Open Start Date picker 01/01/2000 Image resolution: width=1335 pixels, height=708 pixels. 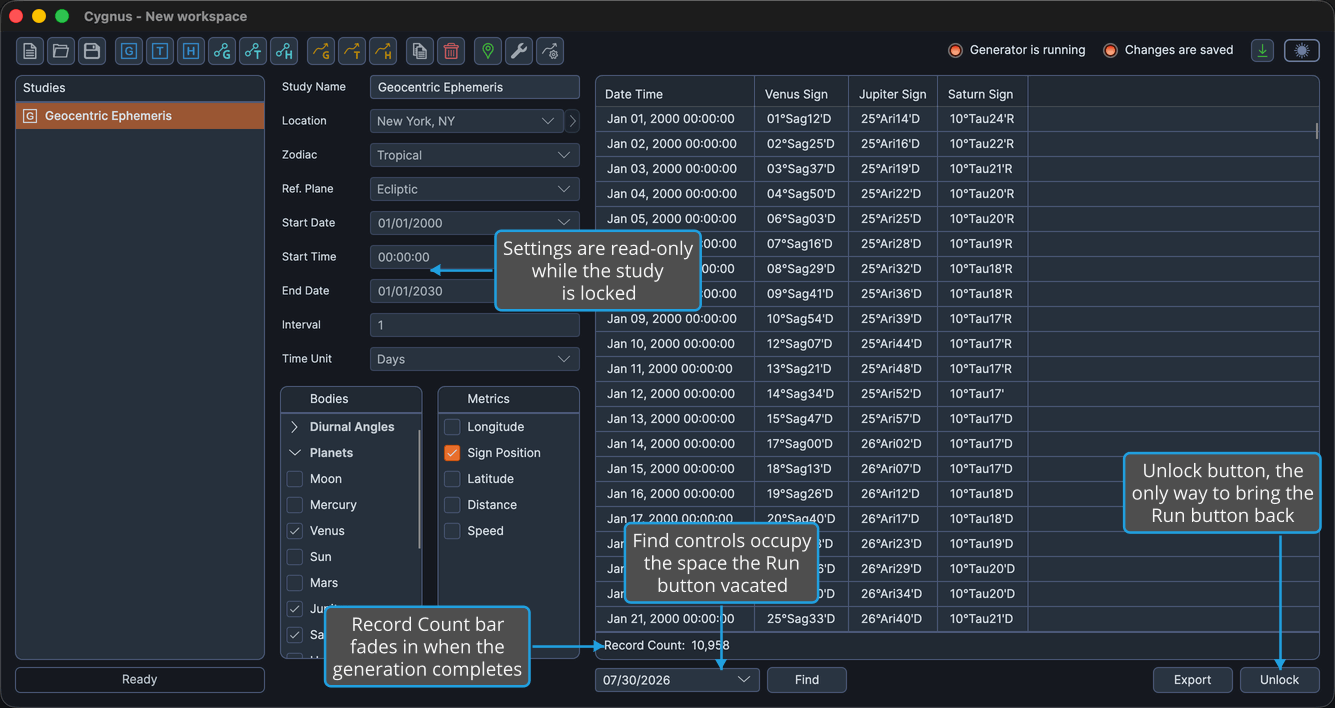(x=475, y=223)
